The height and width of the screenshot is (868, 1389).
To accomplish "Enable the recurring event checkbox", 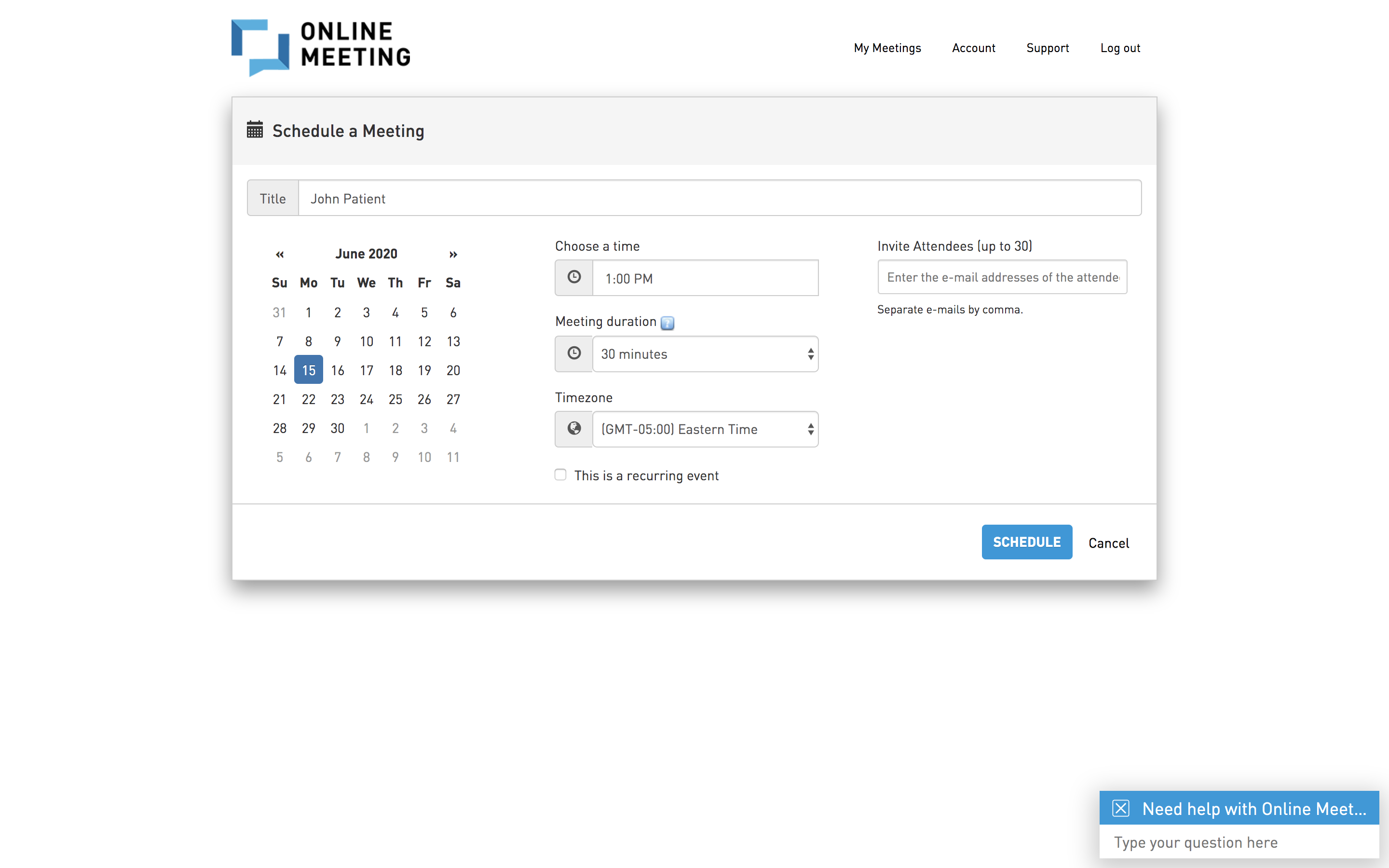I will [560, 475].
